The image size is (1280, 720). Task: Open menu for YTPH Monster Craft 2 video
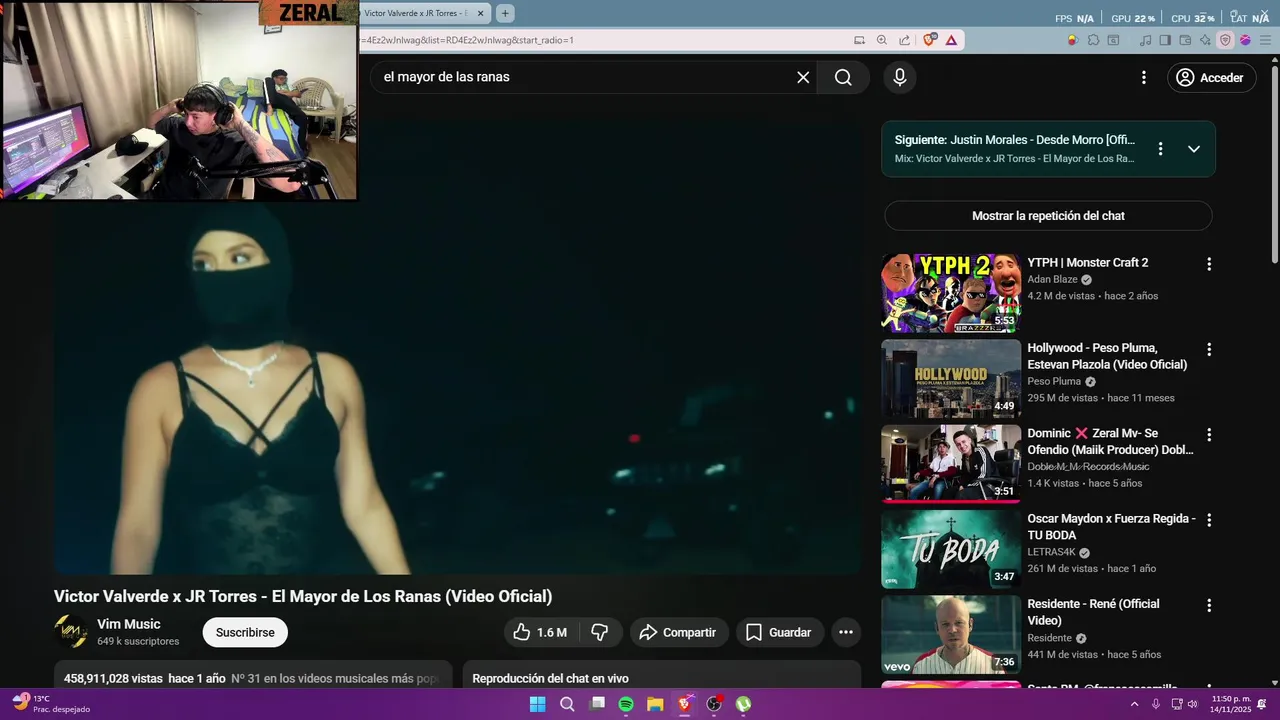point(1209,264)
